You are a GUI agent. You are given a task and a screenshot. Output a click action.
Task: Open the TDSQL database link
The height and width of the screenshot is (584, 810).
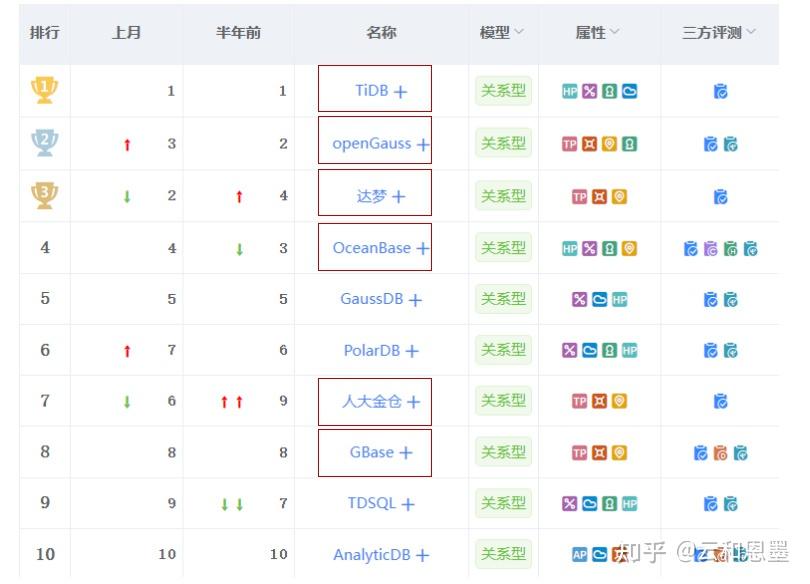(370, 503)
